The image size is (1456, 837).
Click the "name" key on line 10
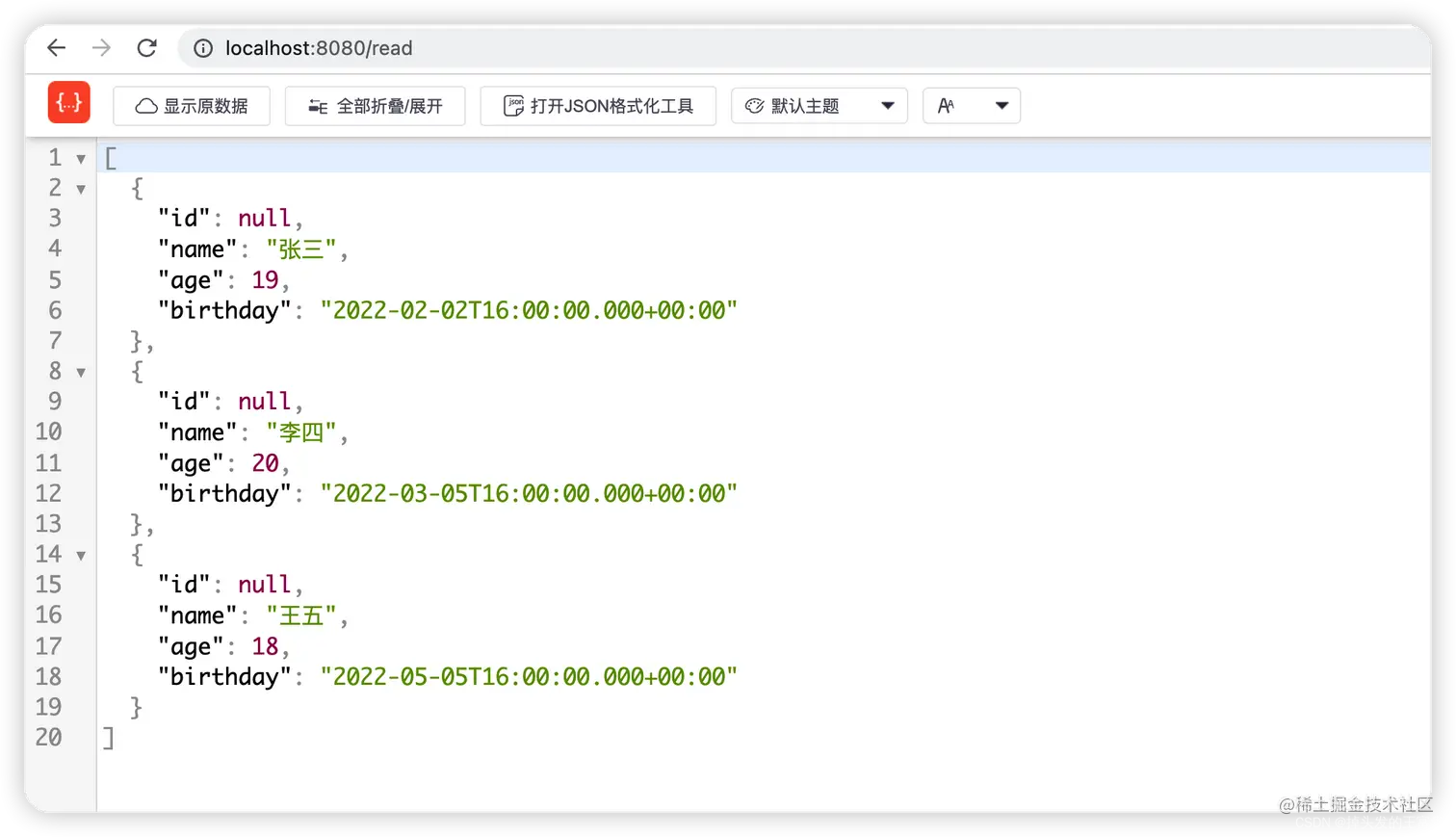point(197,432)
